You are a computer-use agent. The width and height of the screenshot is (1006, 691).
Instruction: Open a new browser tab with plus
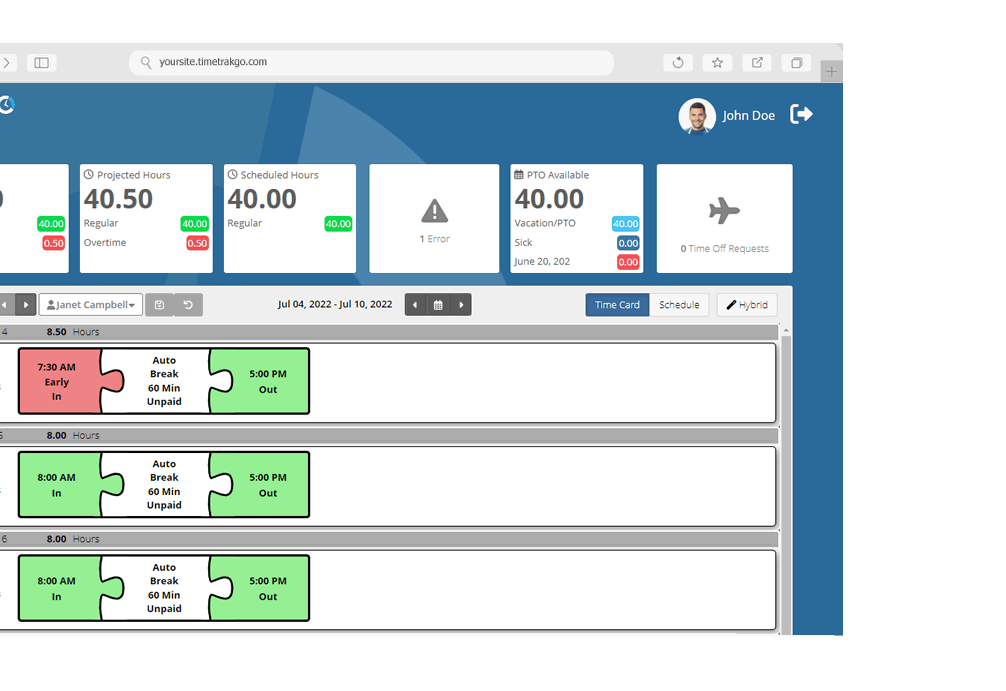point(831,71)
